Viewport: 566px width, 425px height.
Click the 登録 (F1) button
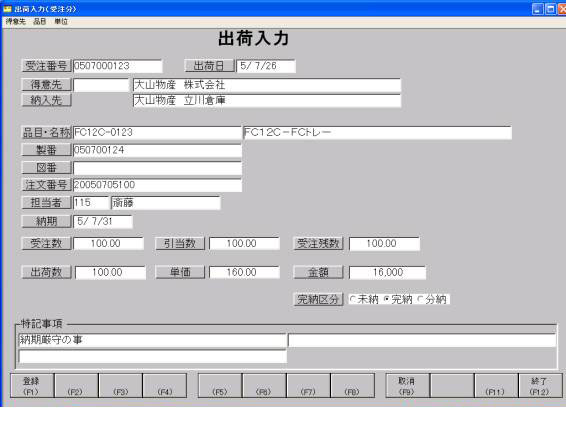(x=32, y=386)
